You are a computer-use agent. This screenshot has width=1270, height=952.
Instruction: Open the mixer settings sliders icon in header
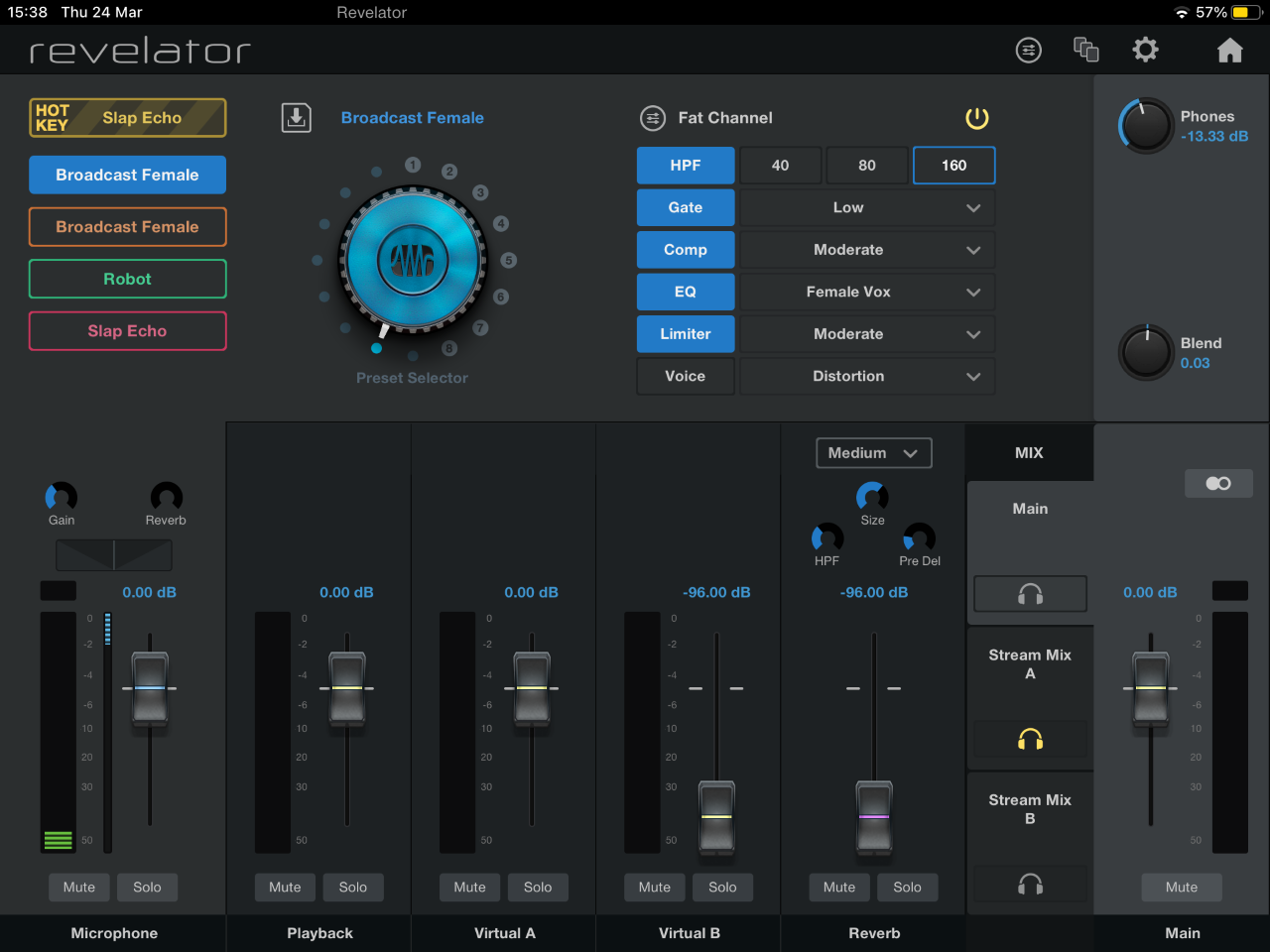pyautogui.click(x=1029, y=50)
